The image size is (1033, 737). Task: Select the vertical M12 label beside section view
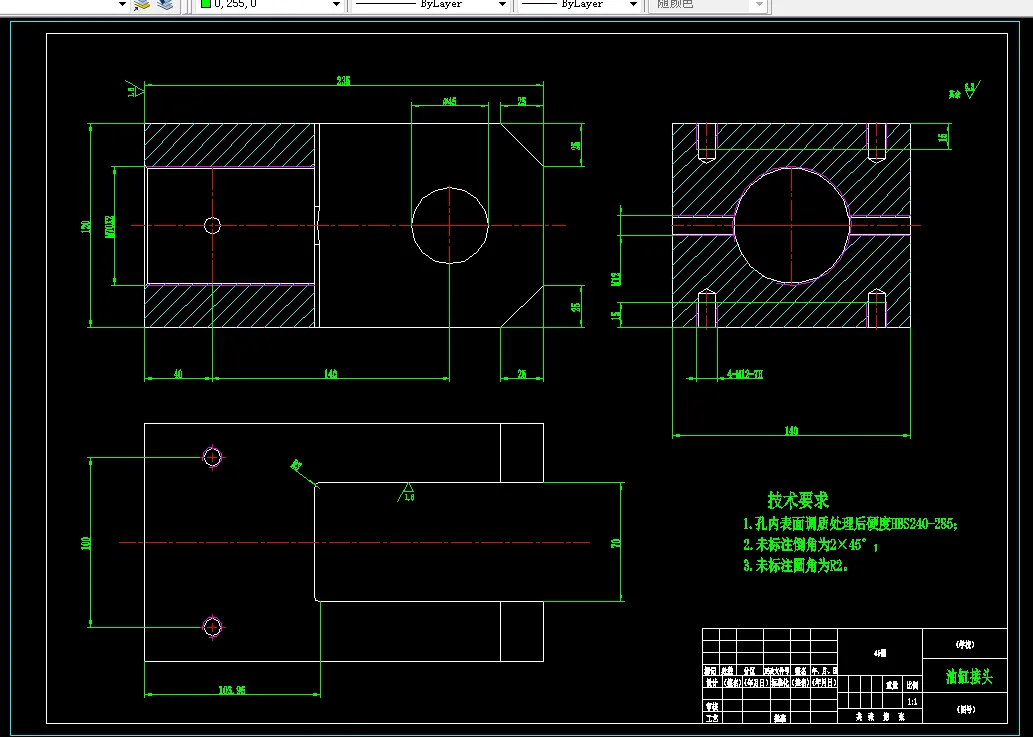tap(616, 279)
